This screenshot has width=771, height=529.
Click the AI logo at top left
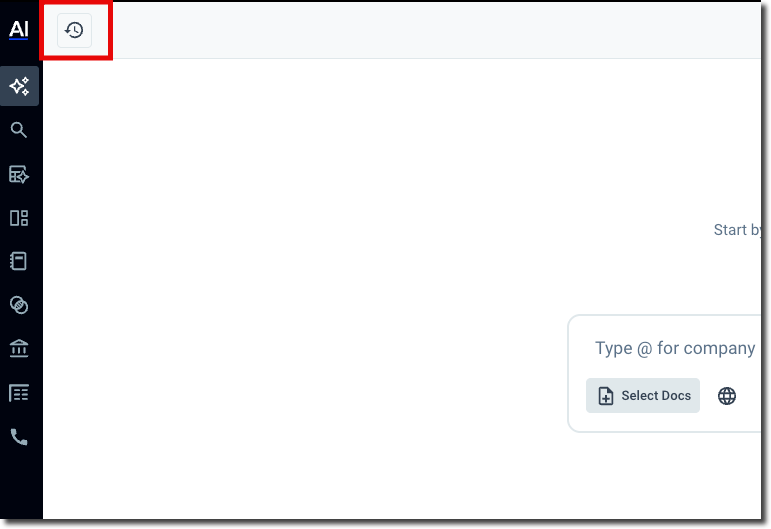coord(19,29)
